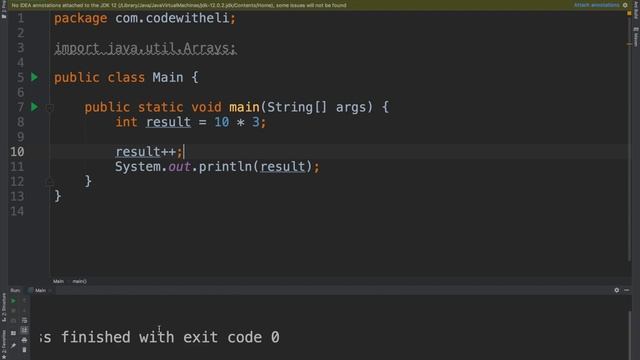Click println method call
The height and width of the screenshot is (360, 640).
(225, 167)
